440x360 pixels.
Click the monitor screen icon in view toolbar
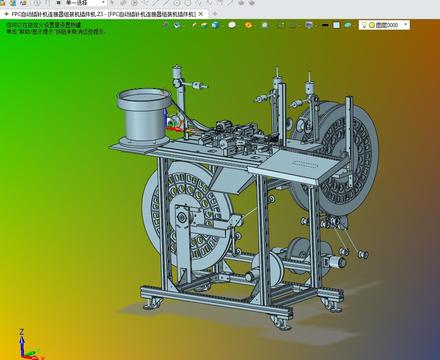[x=309, y=25]
